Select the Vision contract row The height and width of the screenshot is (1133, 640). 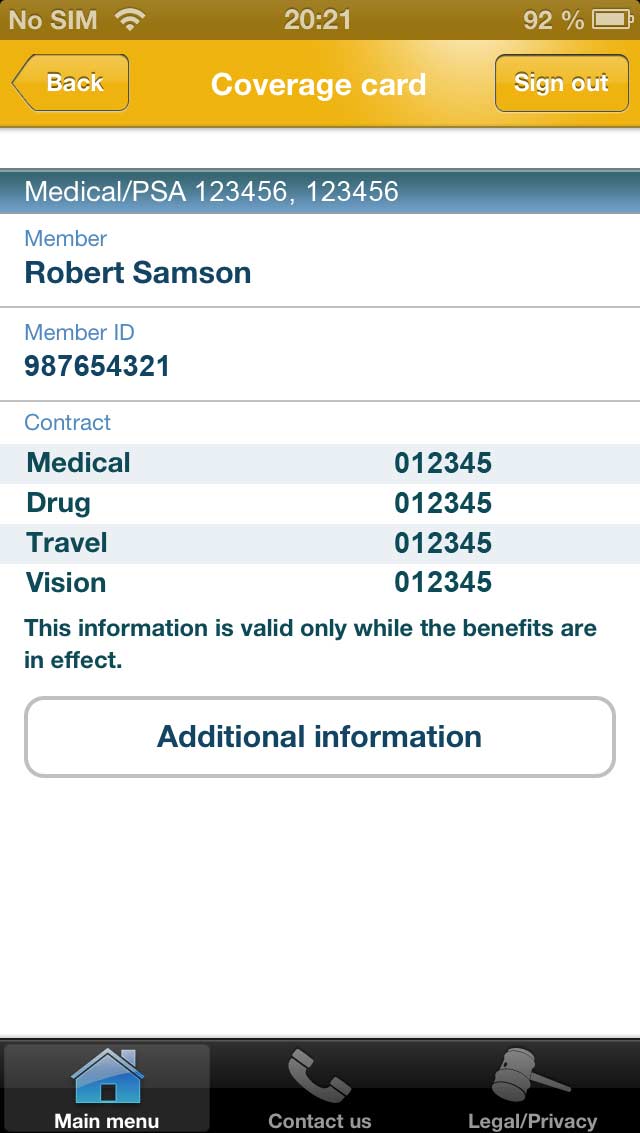click(320, 582)
